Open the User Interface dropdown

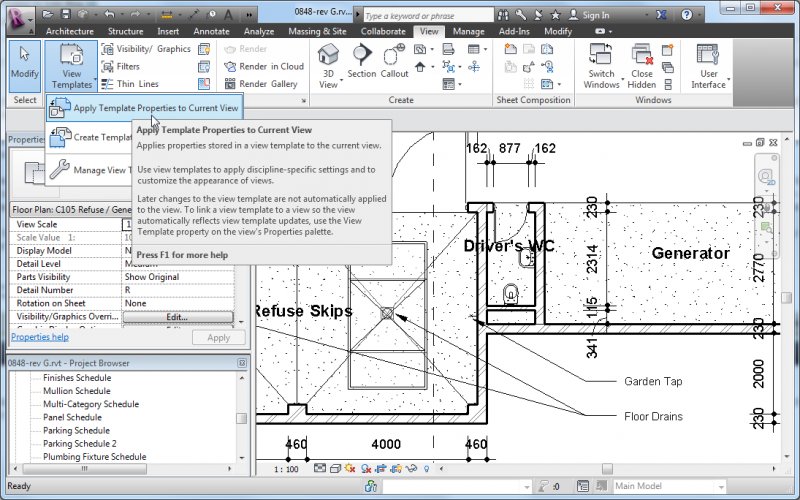709,66
